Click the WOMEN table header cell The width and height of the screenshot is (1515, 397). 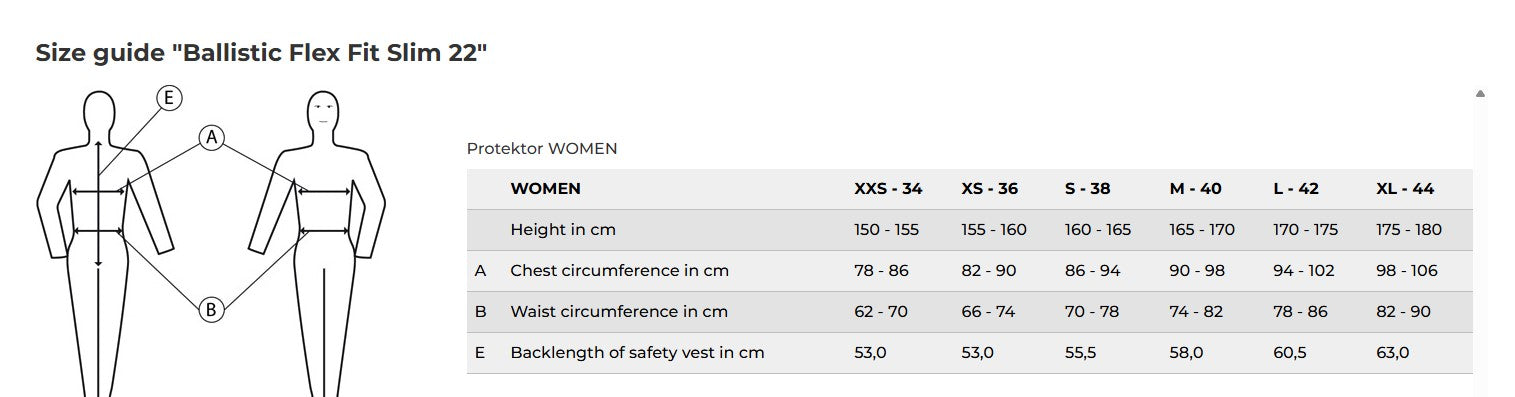pyautogui.click(x=545, y=189)
